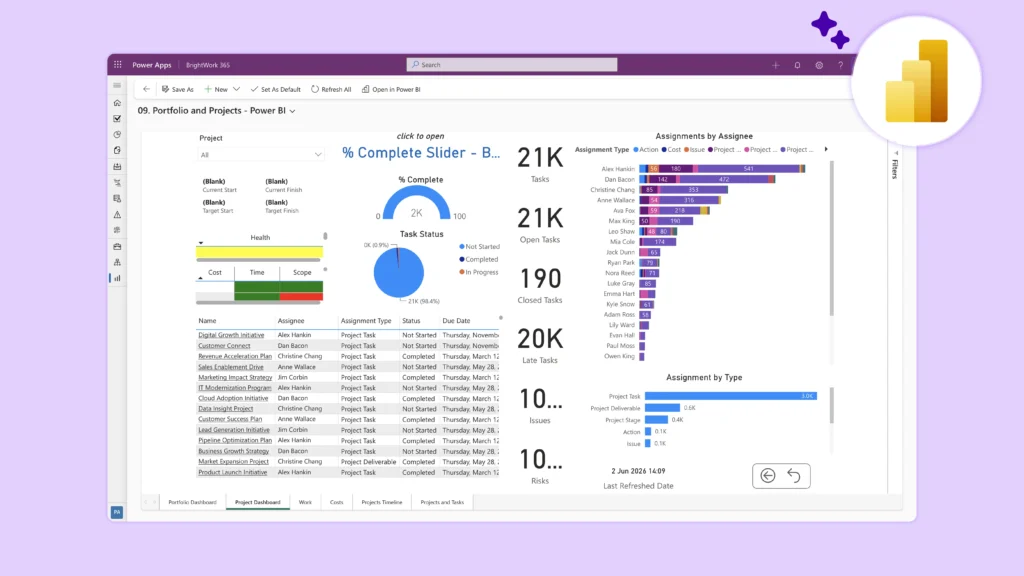Open the warning triangle icon in the sidebar
Viewport: 1024px width, 576px height.
click(x=117, y=214)
